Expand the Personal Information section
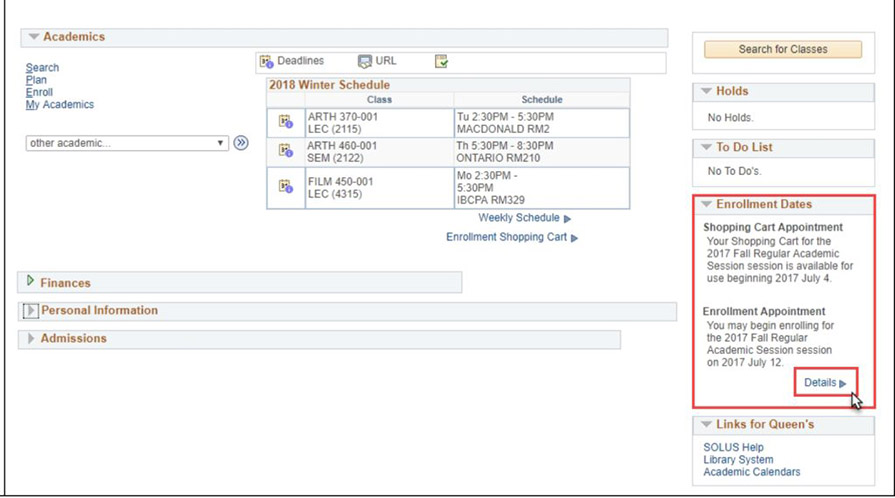This screenshot has width=895, height=498. point(30,311)
